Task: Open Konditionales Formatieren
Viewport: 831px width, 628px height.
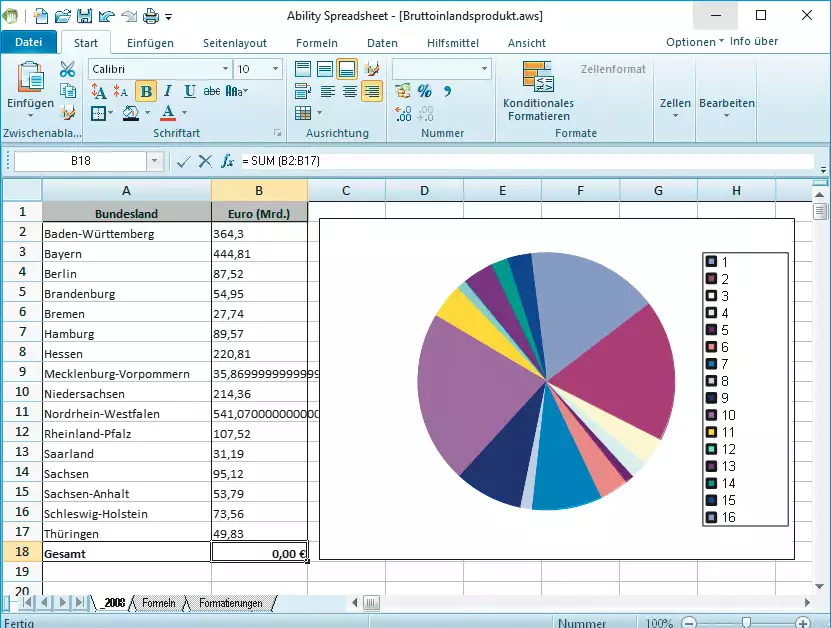Action: click(x=538, y=93)
